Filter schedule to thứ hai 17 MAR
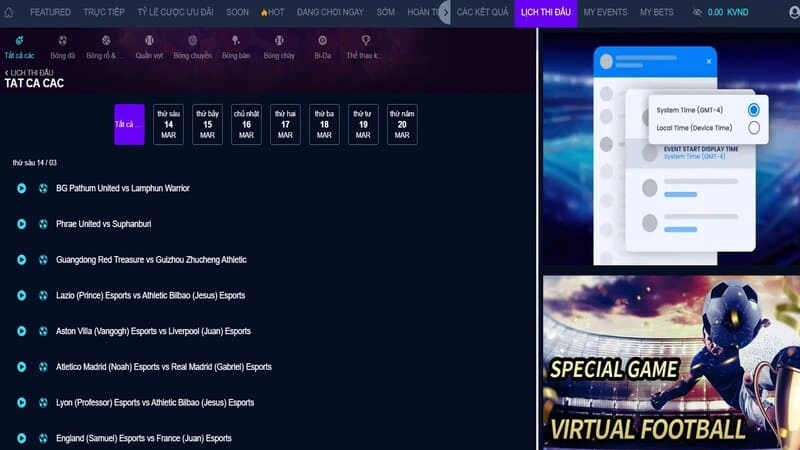The width and height of the screenshot is (800, 450). pos(285,124)
